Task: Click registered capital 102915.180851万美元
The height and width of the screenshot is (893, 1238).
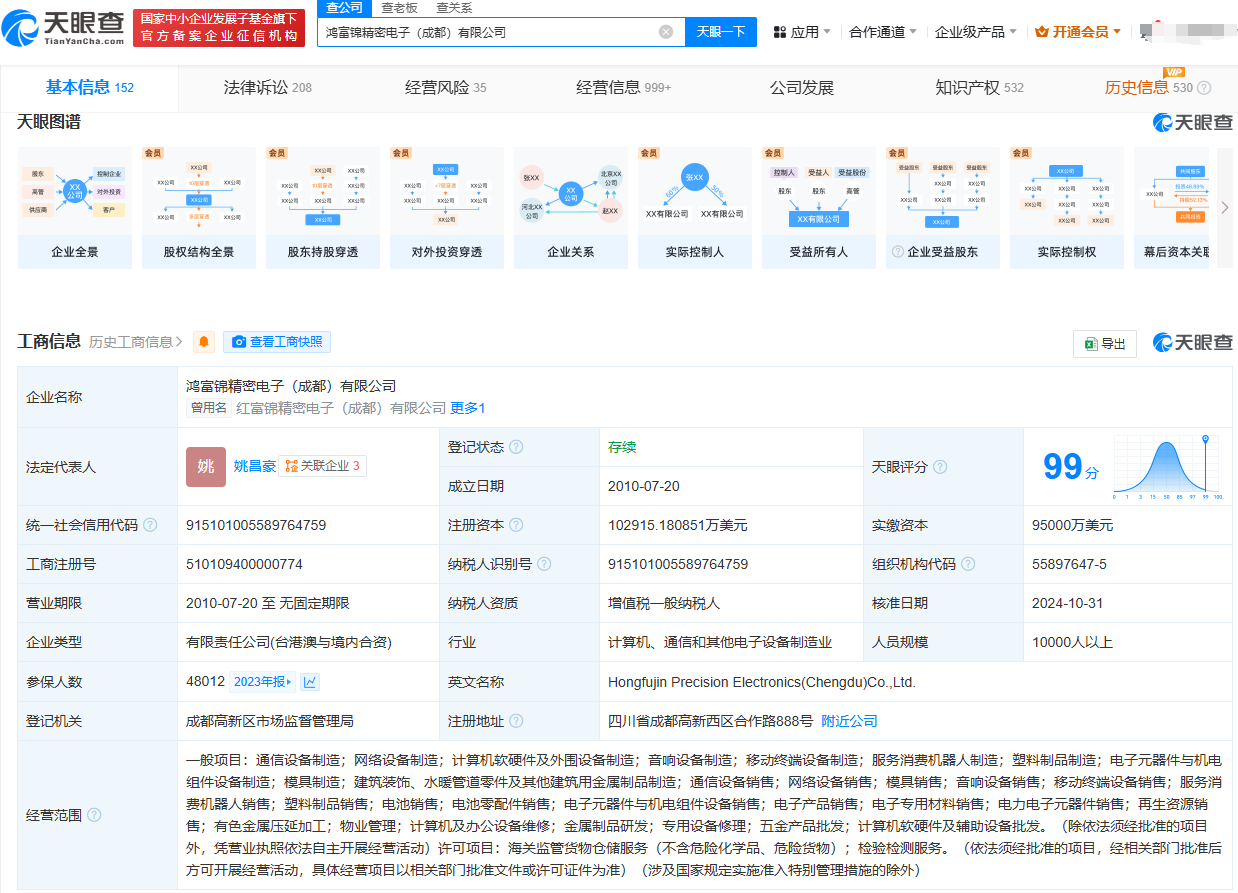Action: pos(677,525)
